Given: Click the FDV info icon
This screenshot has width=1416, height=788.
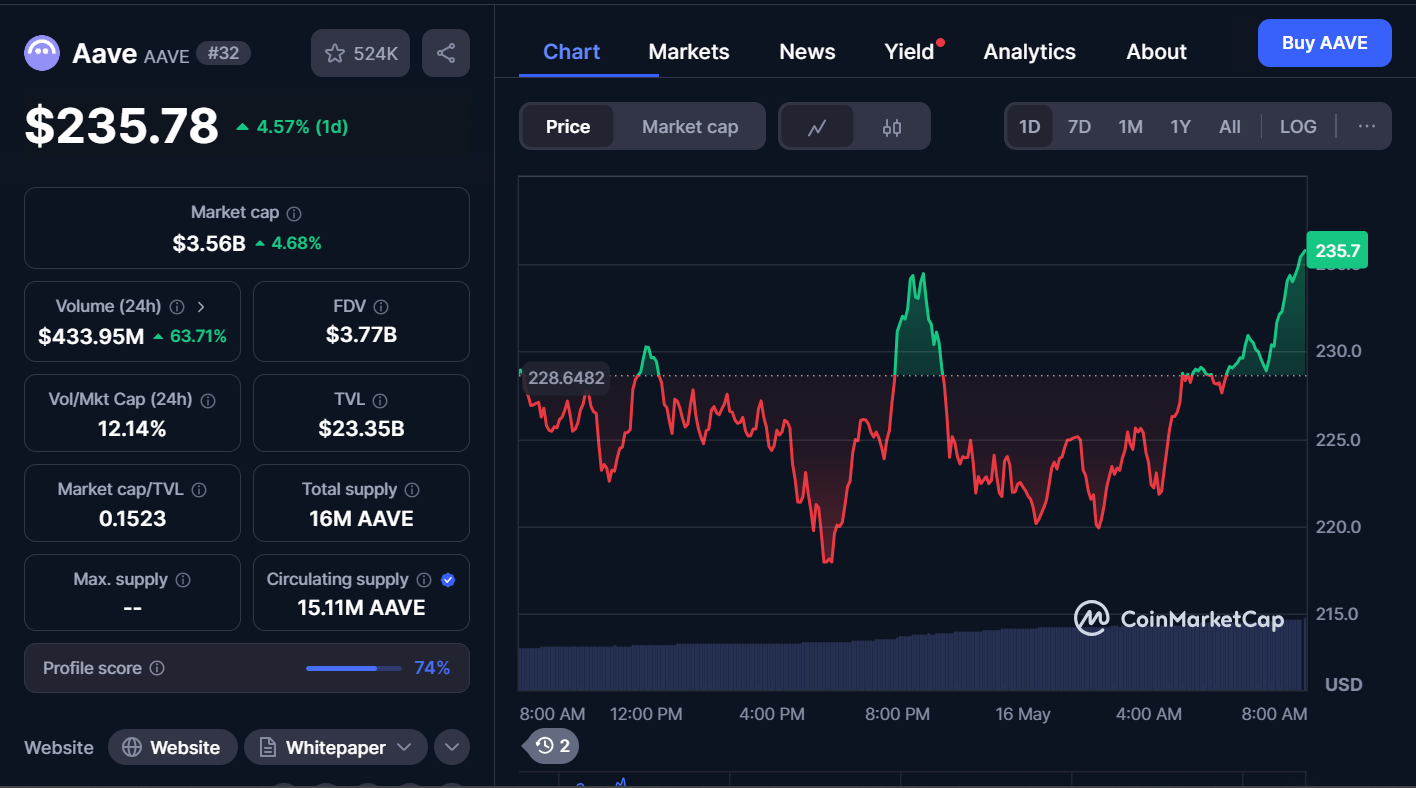Looking at the screenshot, I should pos(381,307).
